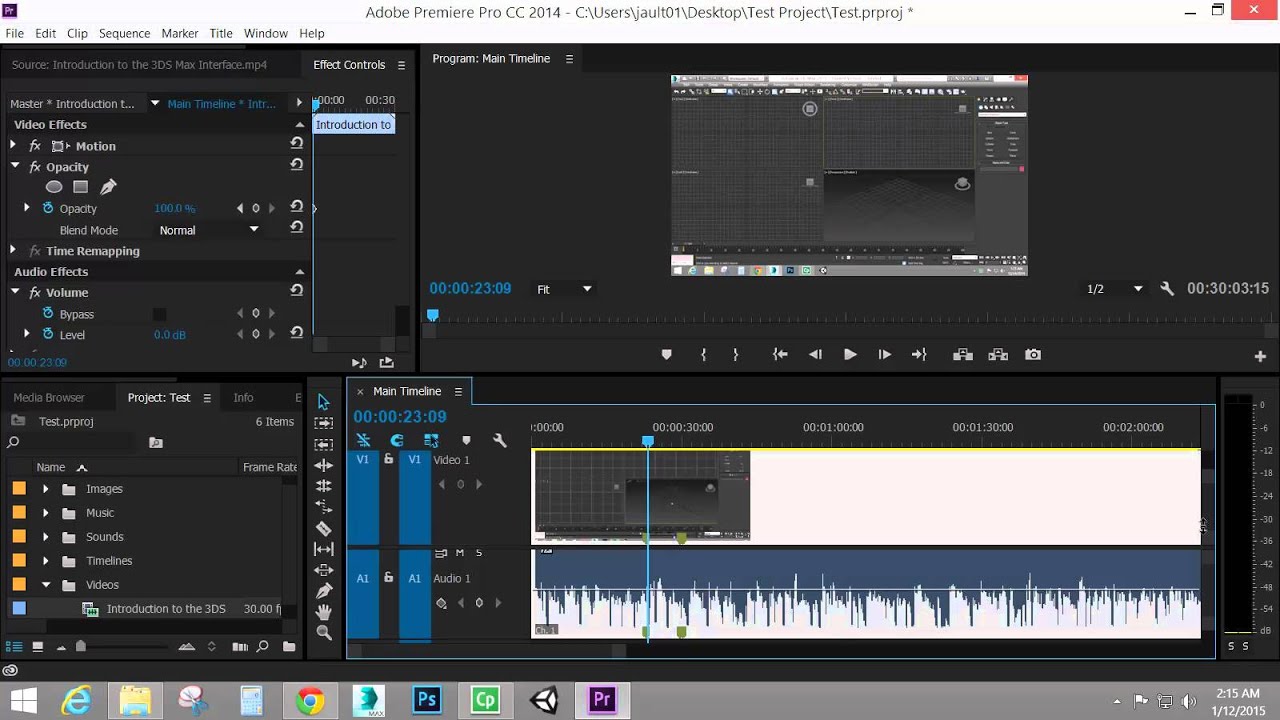Screen dimensions: 1280x720
Task: Open timeline display settings wrench
Action: click(x=500, y=440)
